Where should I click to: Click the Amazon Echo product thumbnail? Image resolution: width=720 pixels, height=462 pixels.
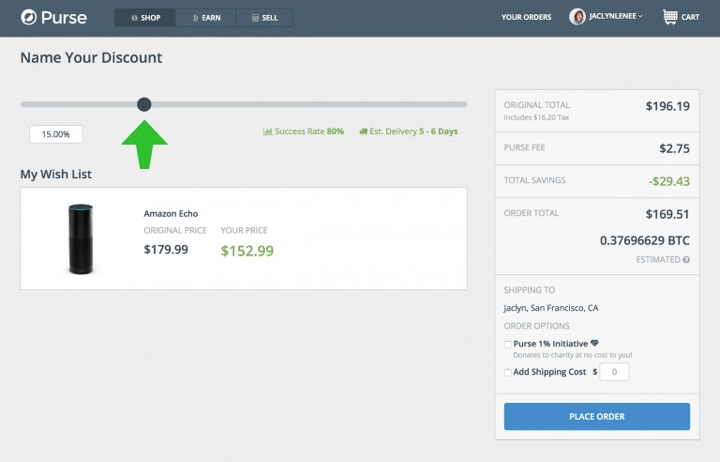[80, 238]
